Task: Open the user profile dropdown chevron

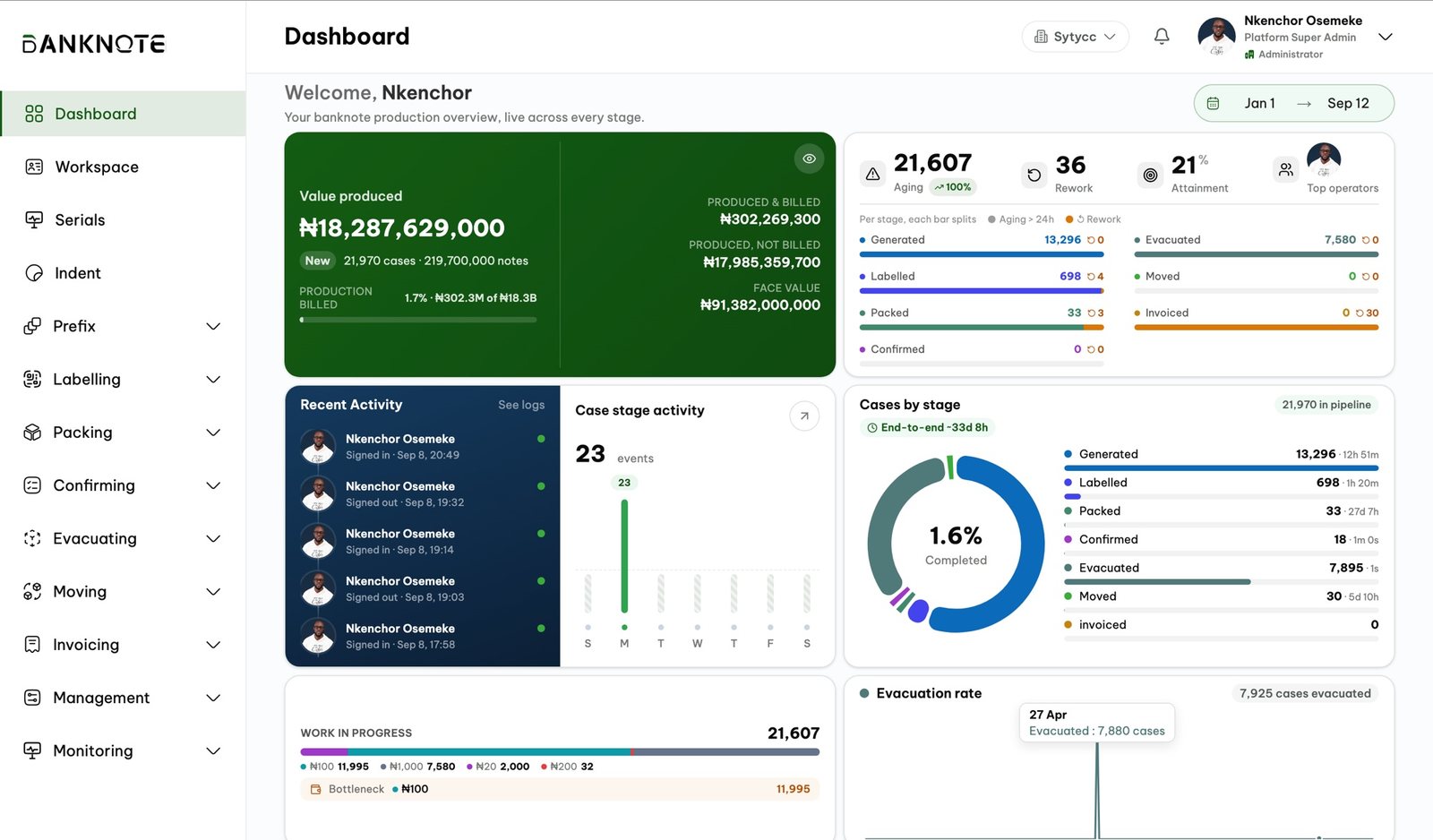Action: (1385, 37)
